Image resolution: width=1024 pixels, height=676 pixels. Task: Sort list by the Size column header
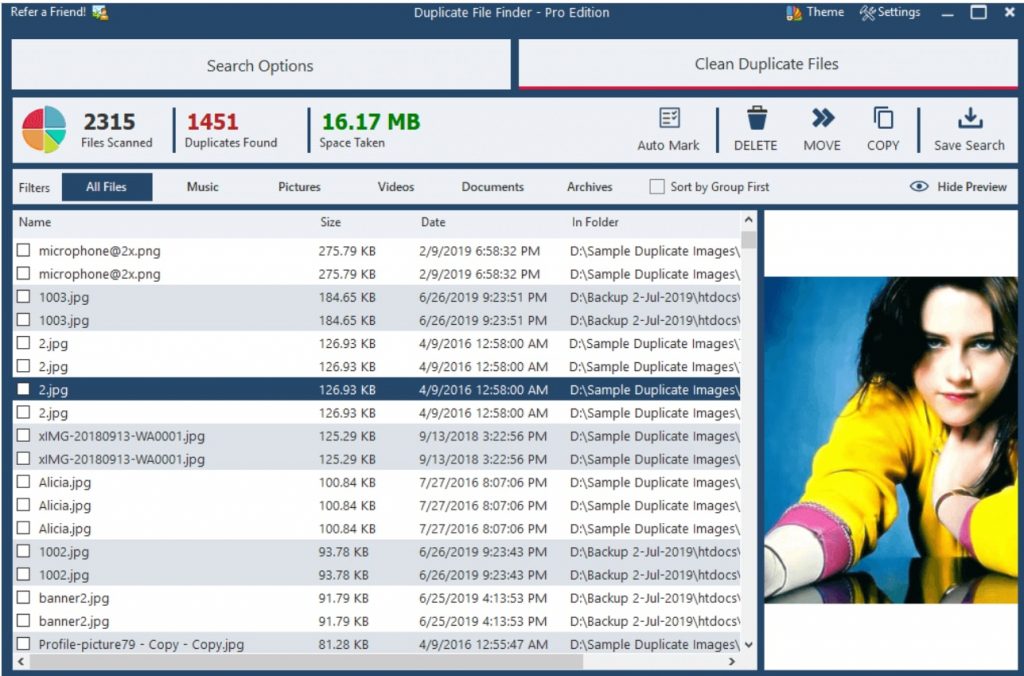pos(330,222)
